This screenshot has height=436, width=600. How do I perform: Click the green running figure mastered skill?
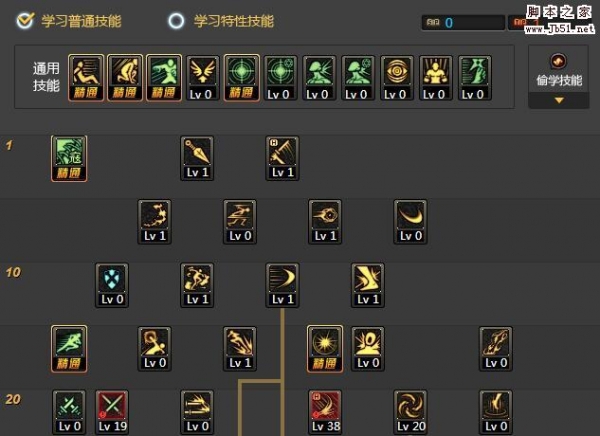pos(69,349)
